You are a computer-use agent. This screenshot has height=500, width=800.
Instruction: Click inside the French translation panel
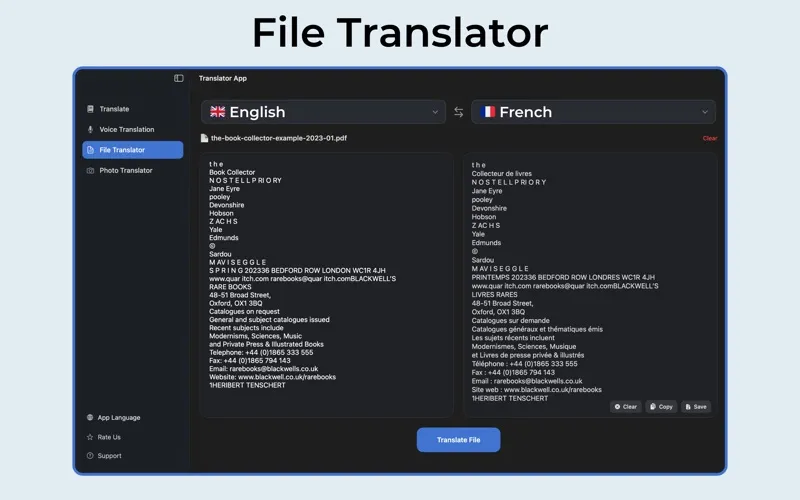590,285
